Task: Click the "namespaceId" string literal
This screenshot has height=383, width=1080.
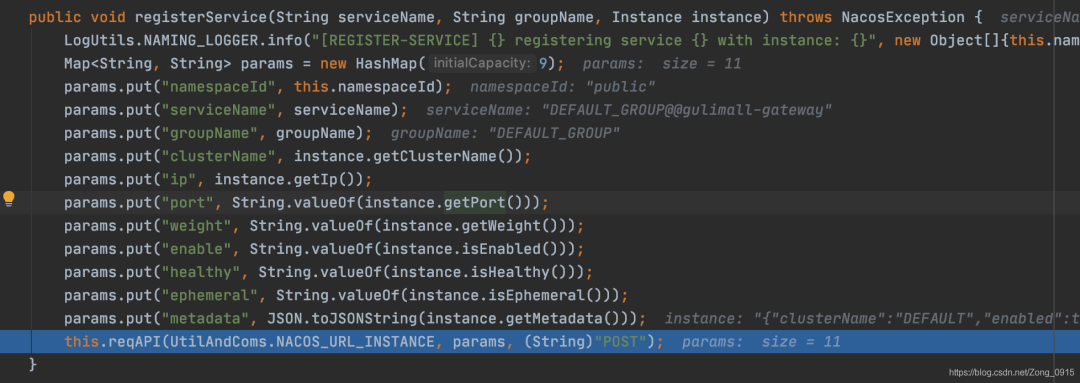Action: click(x=223, y=87)
